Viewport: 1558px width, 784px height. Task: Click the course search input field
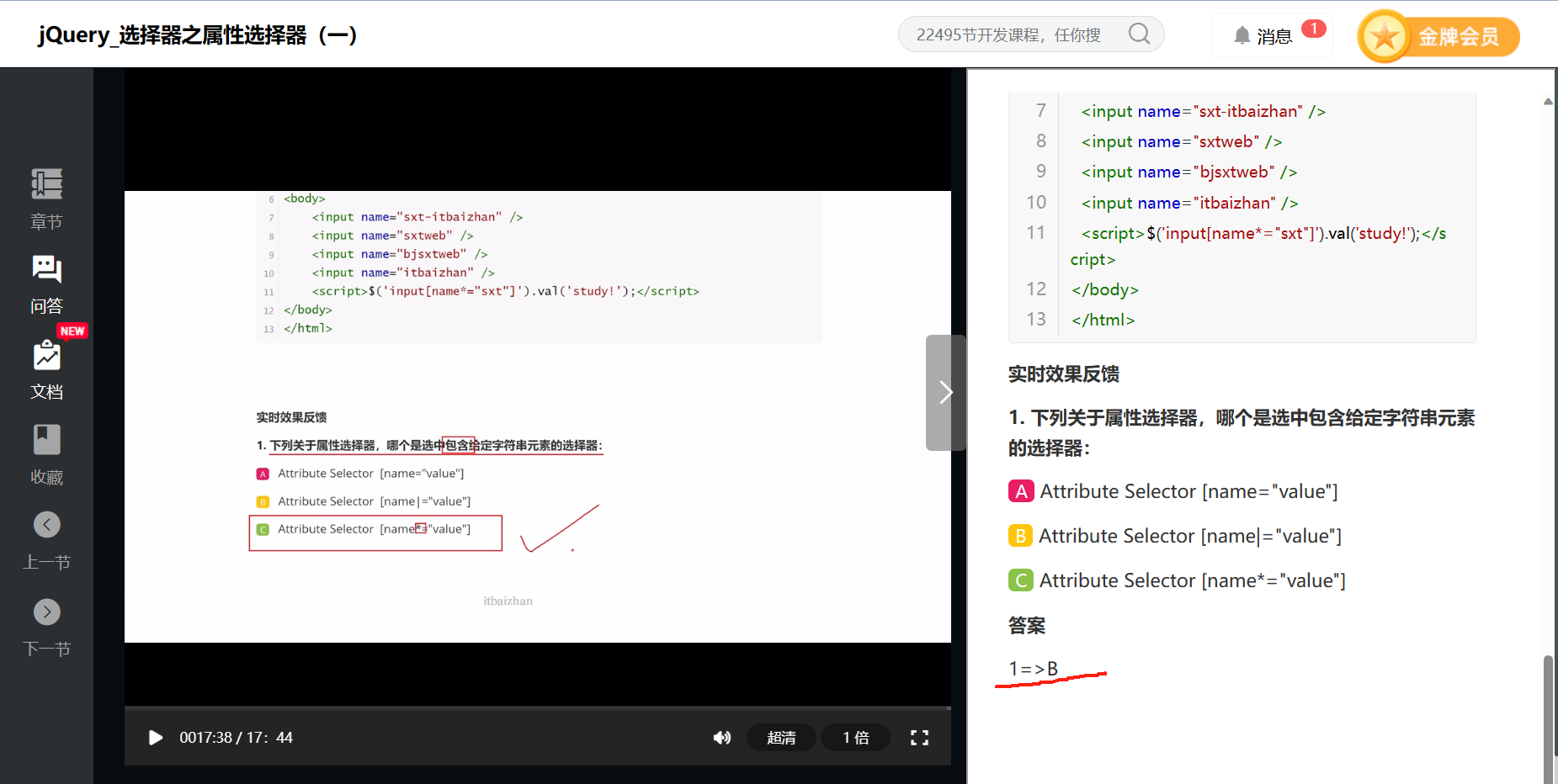click(x=1010, y=34)
